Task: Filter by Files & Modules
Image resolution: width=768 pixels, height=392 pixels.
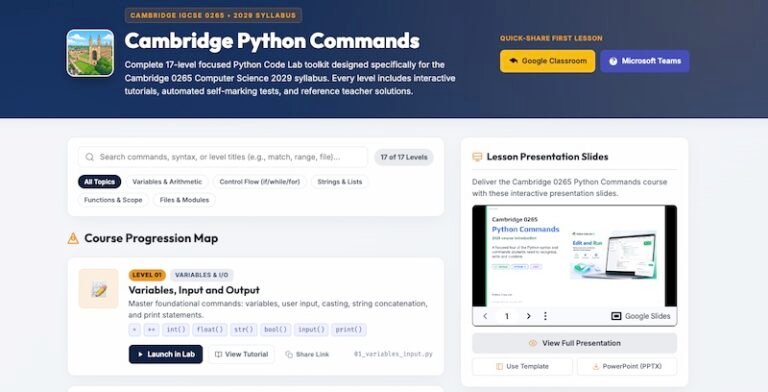Action: 184,200
